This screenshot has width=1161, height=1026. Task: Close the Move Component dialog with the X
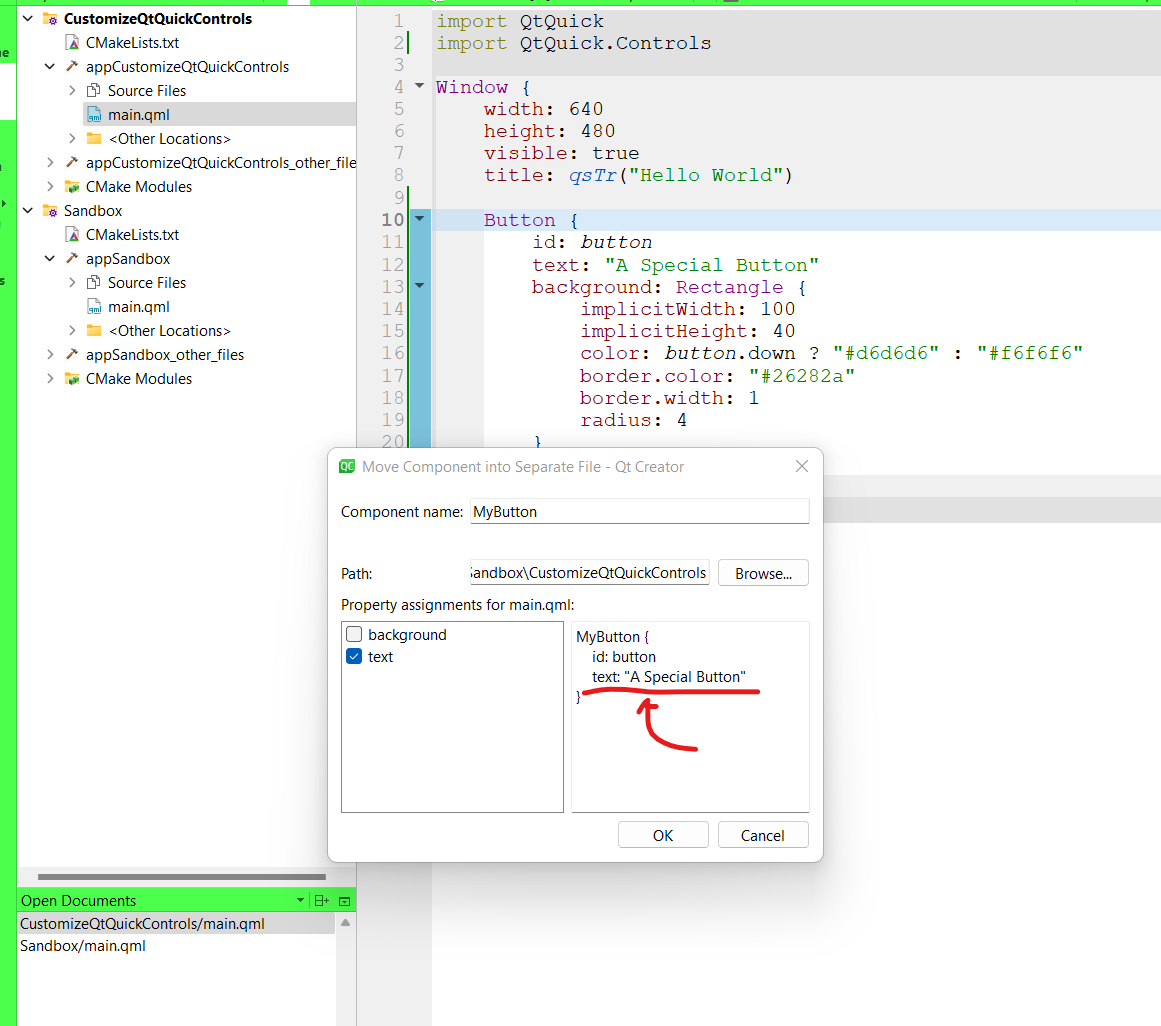801,466
